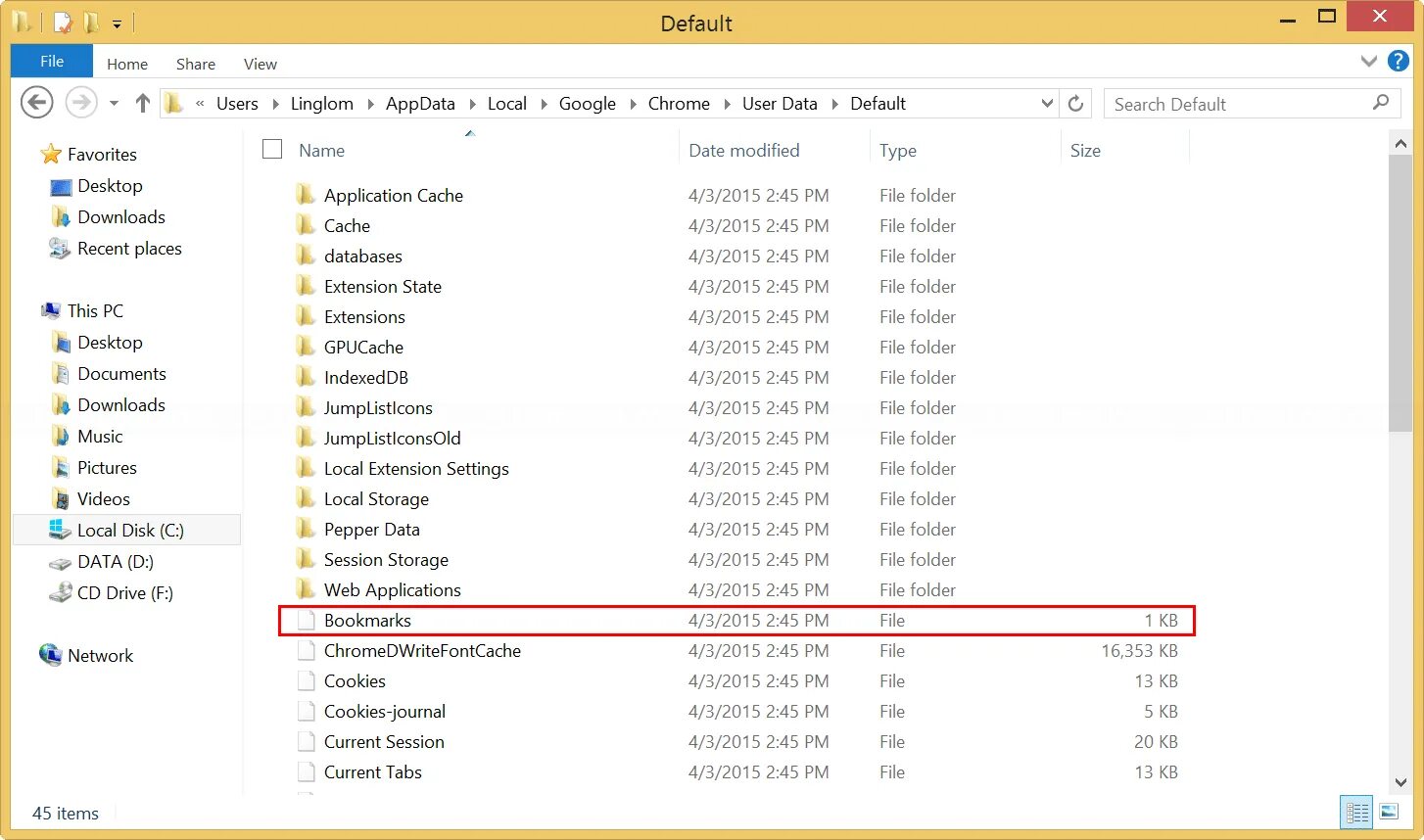Select the databases folder name
Image resolution: width=1424 pixels, height=840 pixels.
point(363,256)
